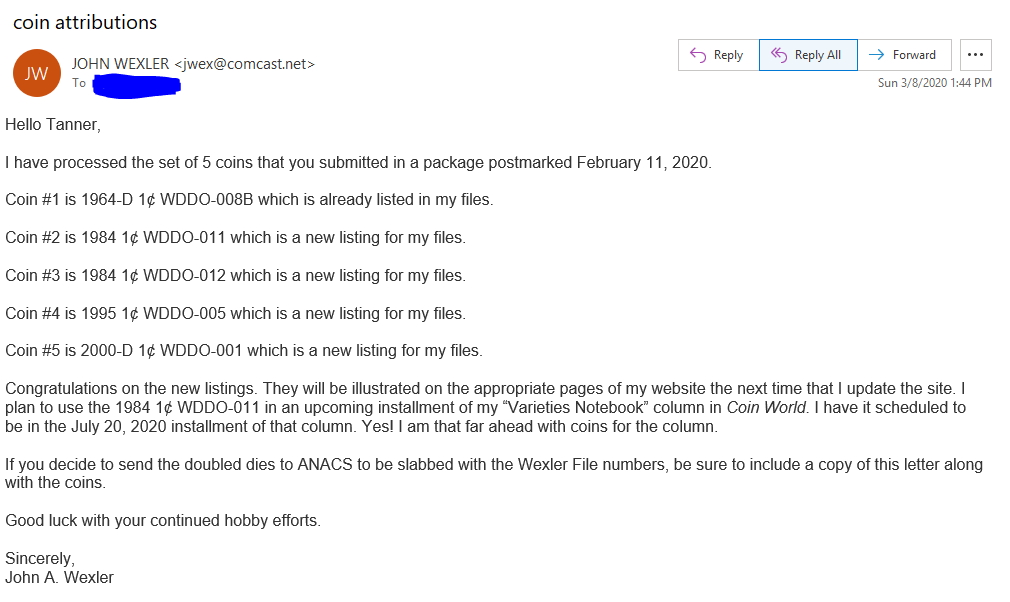Viewport: 1010px width, 602px height.
Task: Open the more actions ellipsis menu
Action: click(x=975, y=55)
